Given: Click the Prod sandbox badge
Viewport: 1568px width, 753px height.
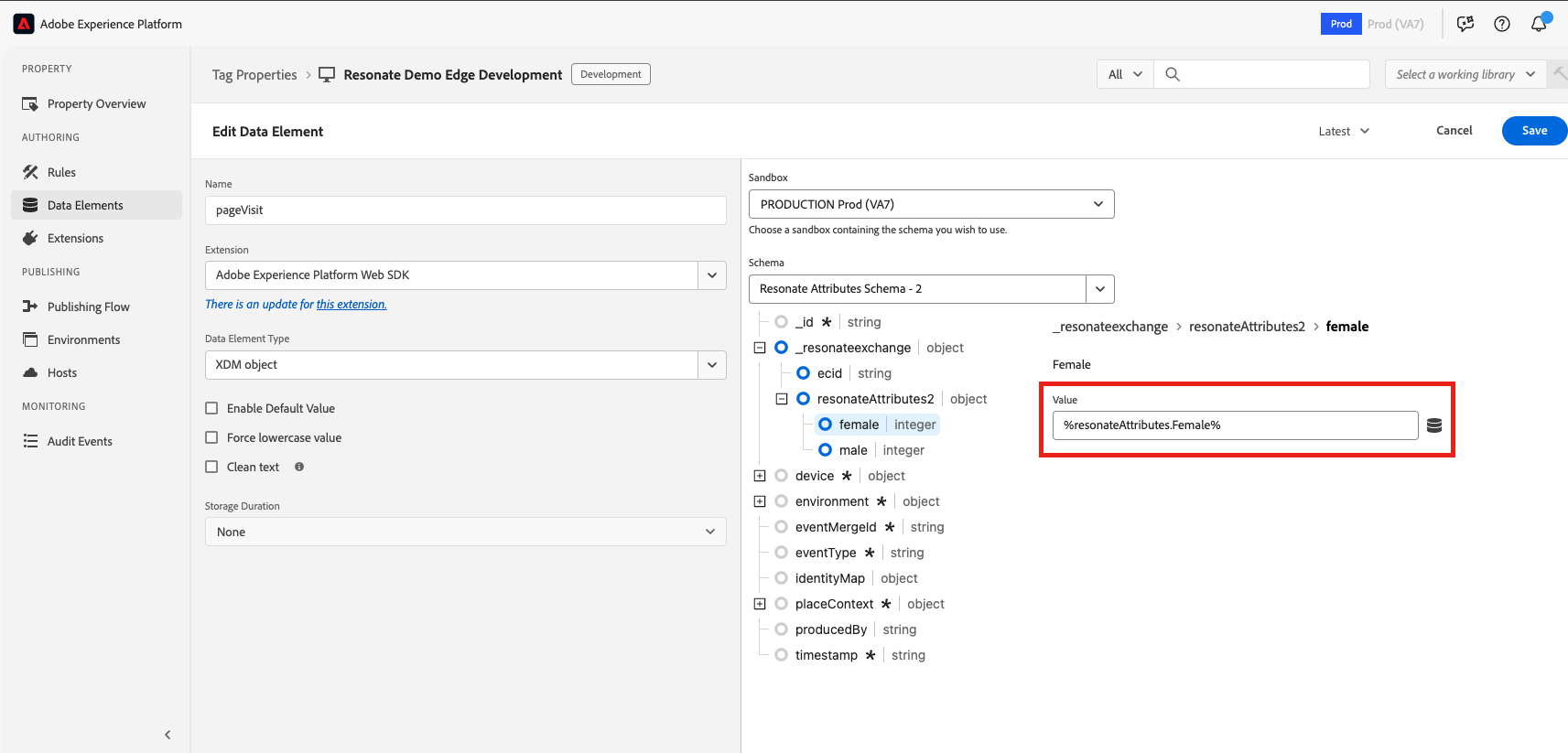Looking at the screenshot, I should point(1341,24).
